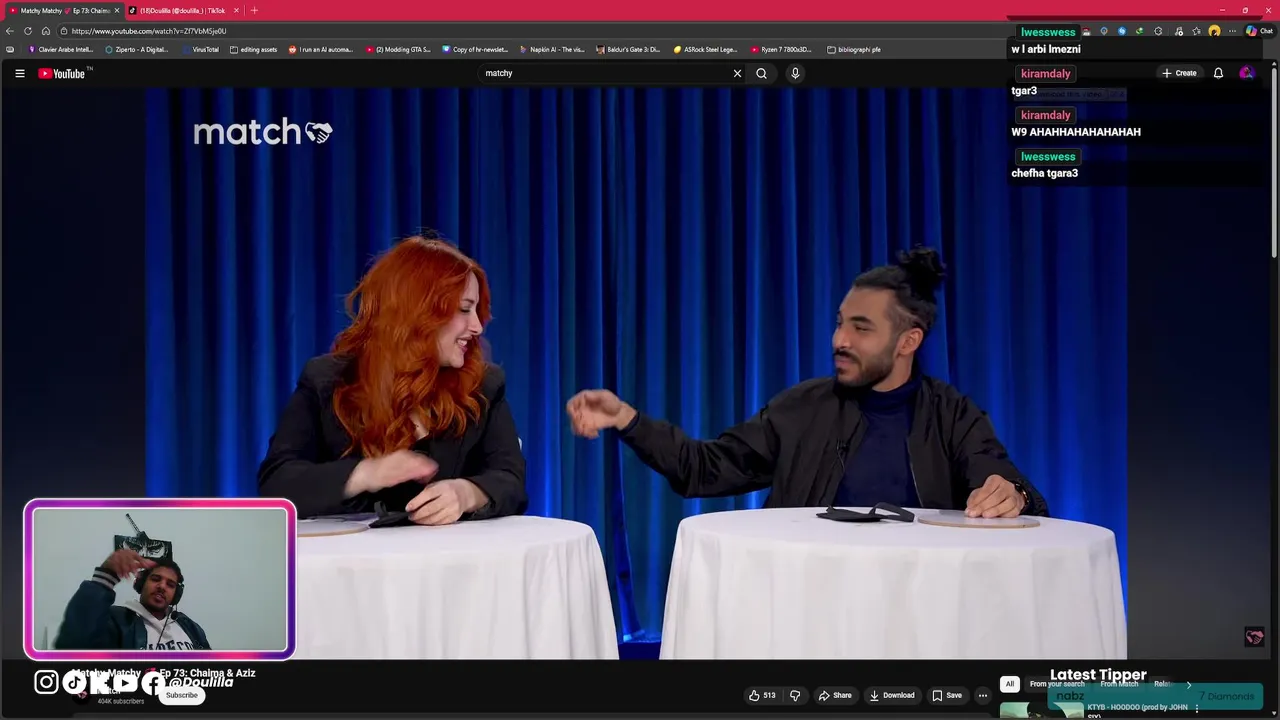The height and width of the screenshot is (720, 1280).
Task: Open the KTYB - HOODOO suggested video thumbnail
Action: tap(1041, 710)
